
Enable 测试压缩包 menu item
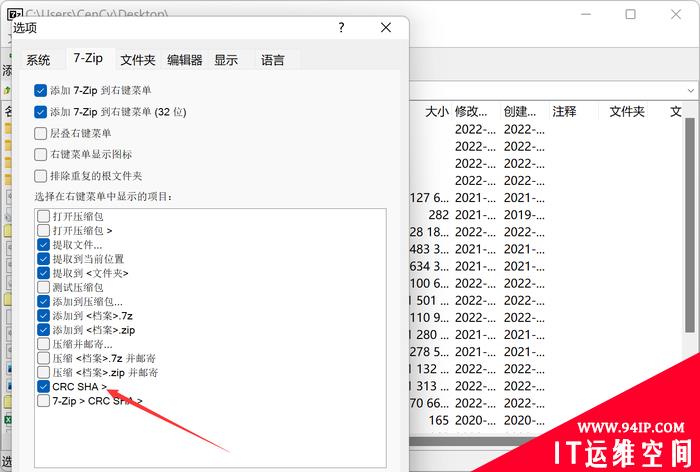(x=43, y=288)
